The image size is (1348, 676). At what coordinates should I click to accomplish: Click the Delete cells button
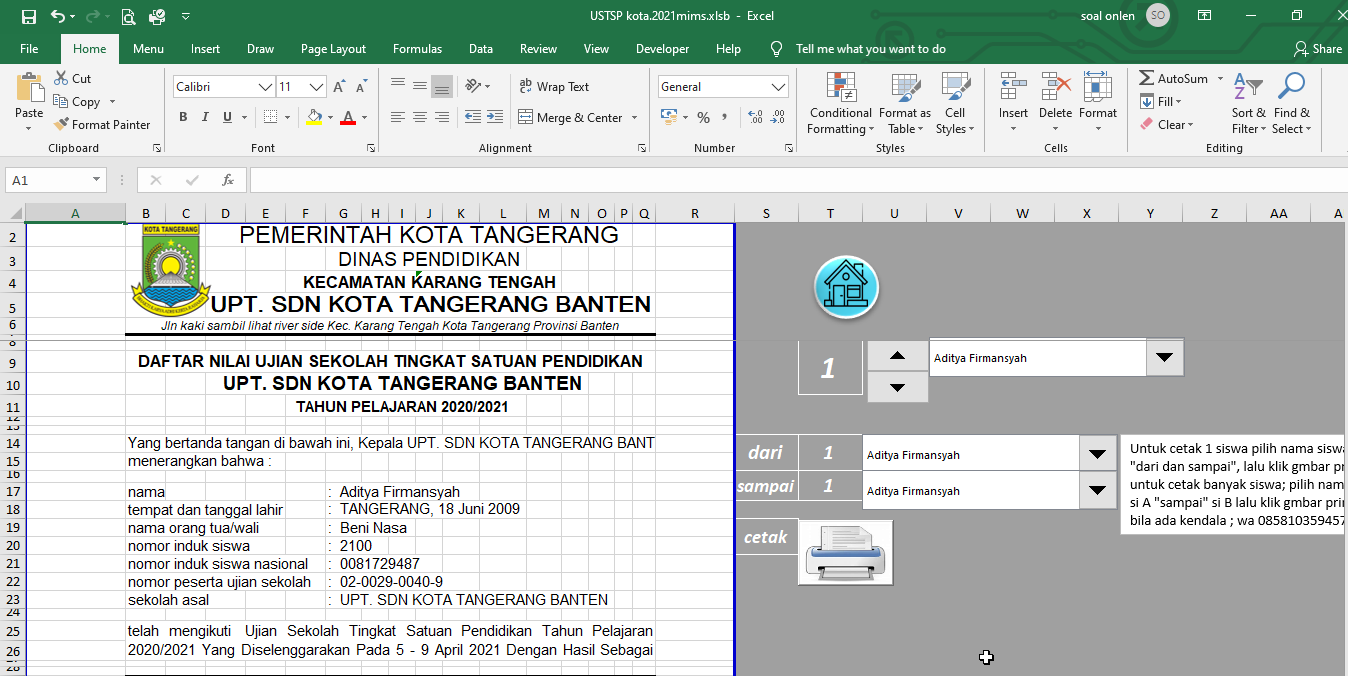pyautogui.click(x=1055, y=103)
